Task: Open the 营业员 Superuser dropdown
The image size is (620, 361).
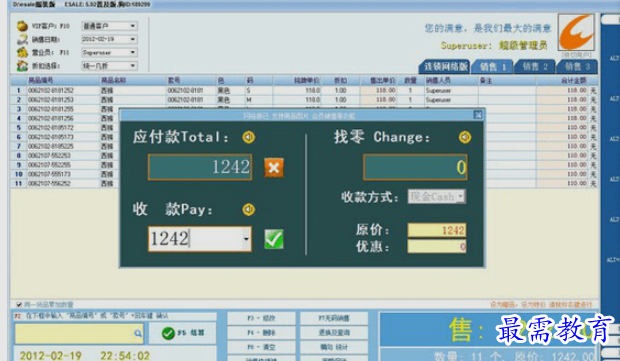Action: point(133,52)
